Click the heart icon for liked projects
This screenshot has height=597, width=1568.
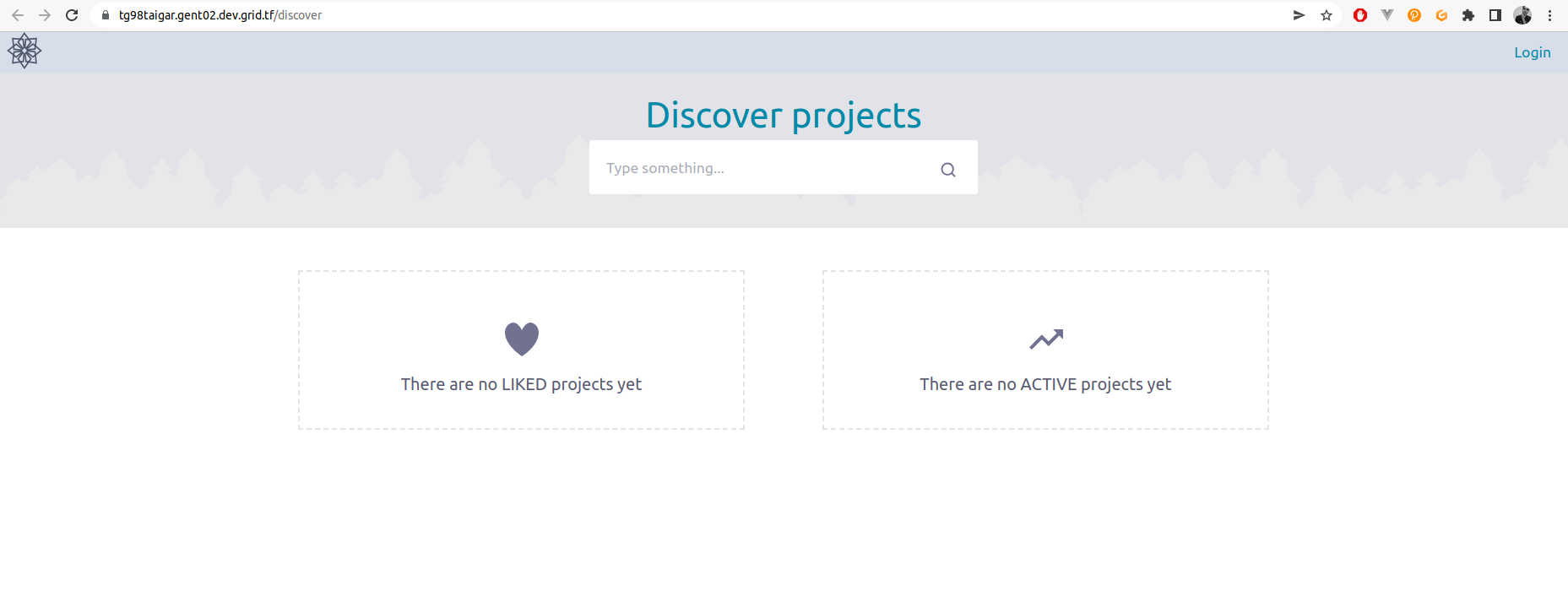522,339
